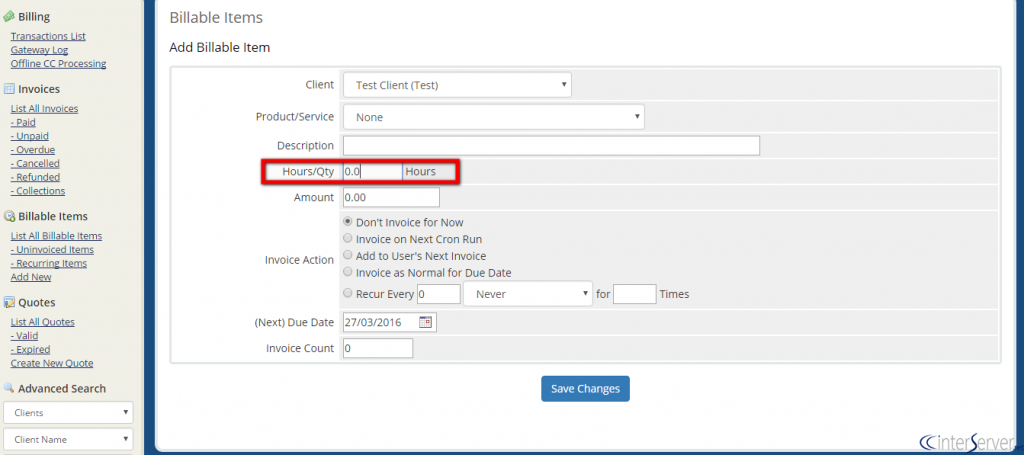The height and width of the screenshot is (455, 1024).
Task: Choose Invoice as Normal for Due Date
Action: pos(347,272)
